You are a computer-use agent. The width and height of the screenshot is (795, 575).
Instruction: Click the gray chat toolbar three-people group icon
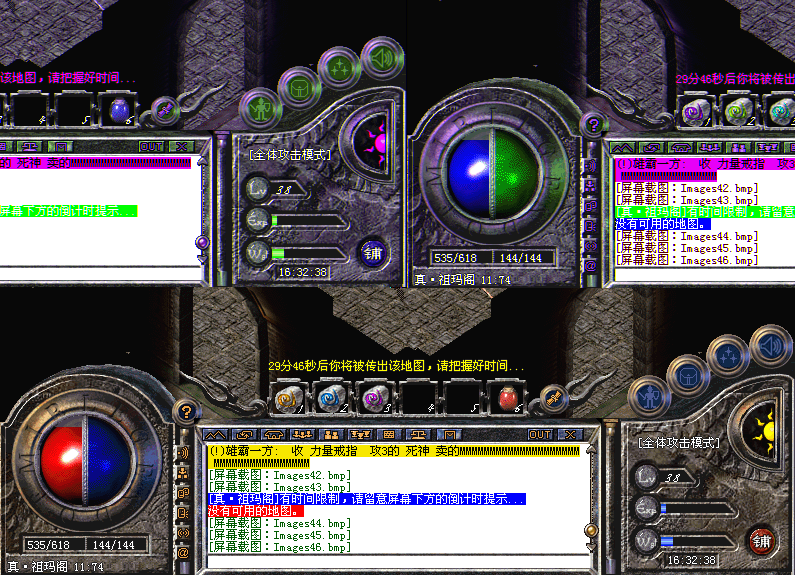click(303, 435)
